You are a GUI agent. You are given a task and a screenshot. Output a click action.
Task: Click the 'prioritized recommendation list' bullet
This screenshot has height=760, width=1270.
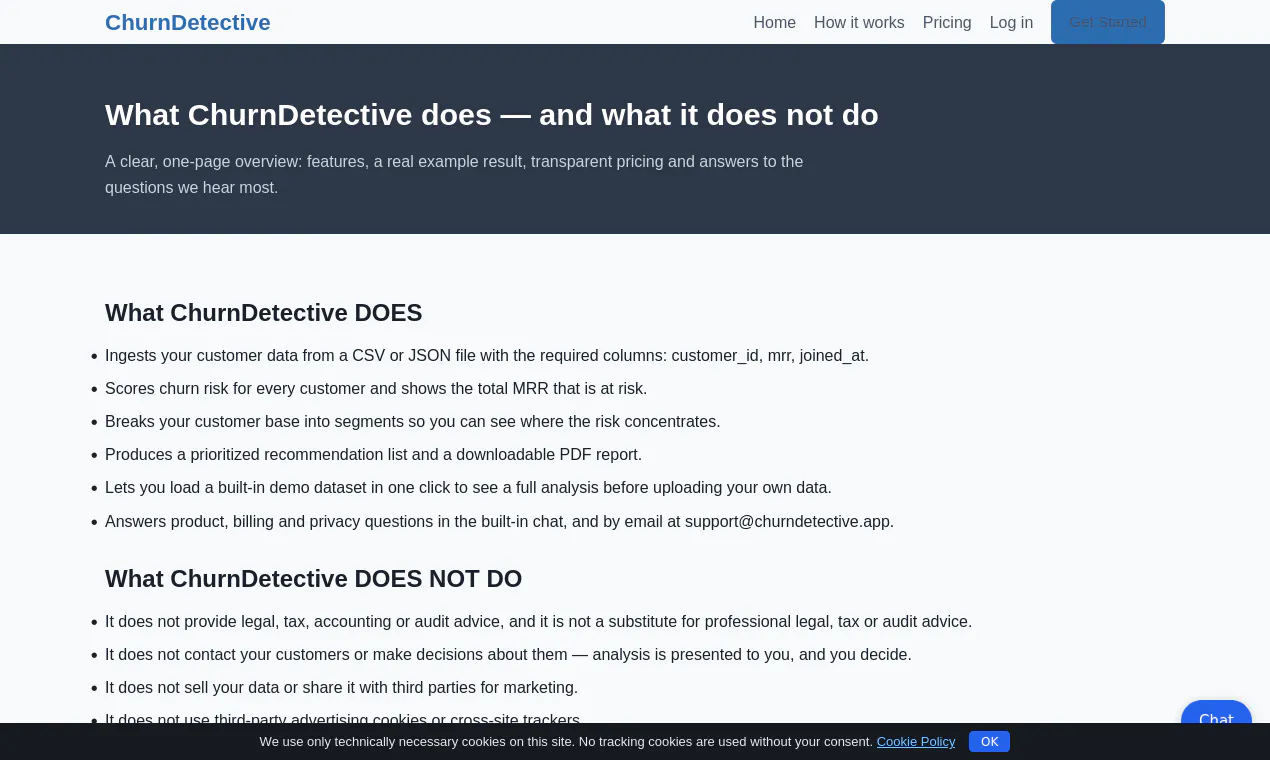click(374, 454)
